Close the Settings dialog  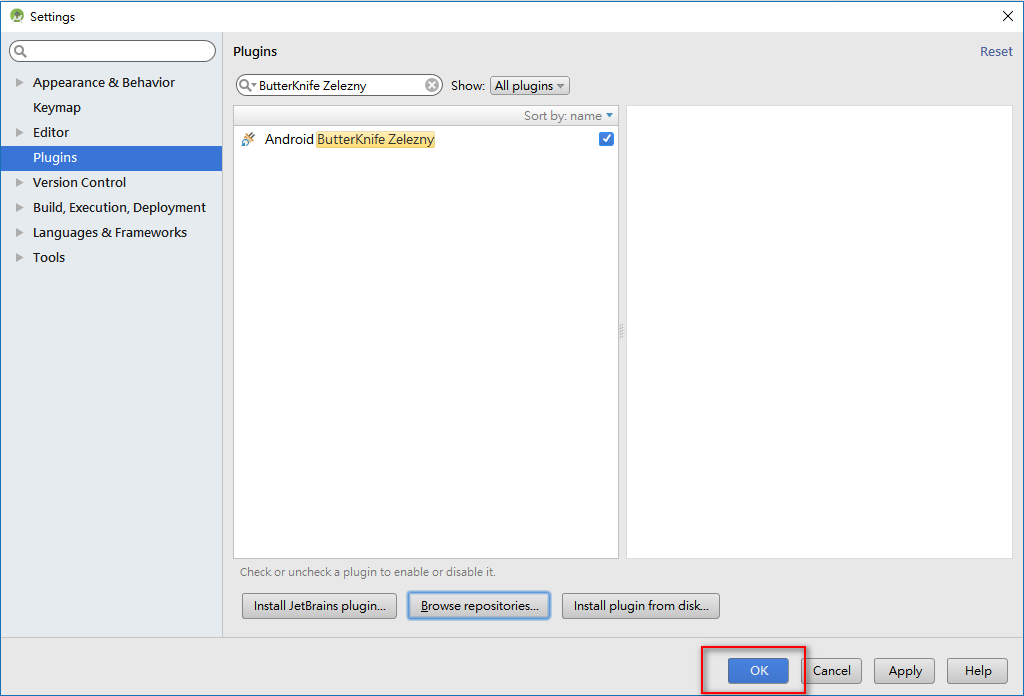coord(1008,16)
